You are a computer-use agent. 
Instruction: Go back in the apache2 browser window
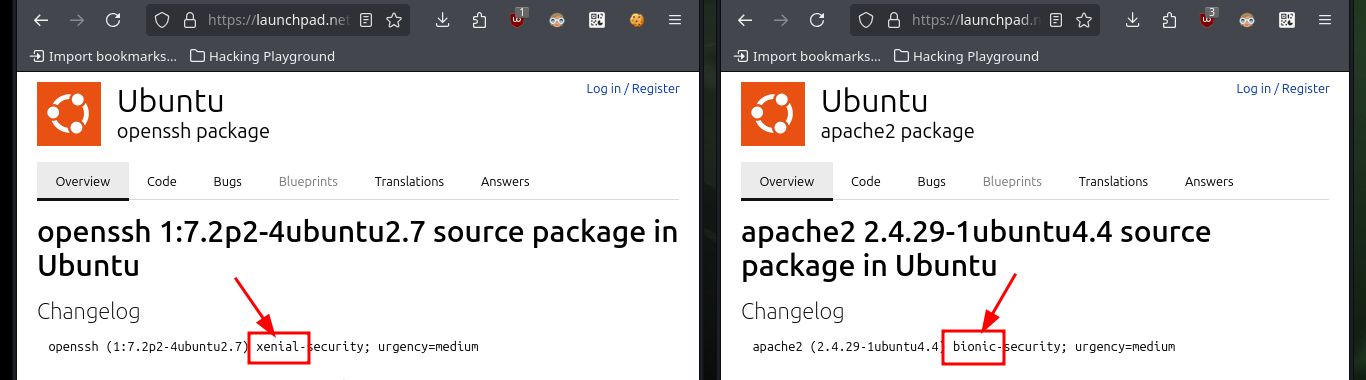click(744, 19)
